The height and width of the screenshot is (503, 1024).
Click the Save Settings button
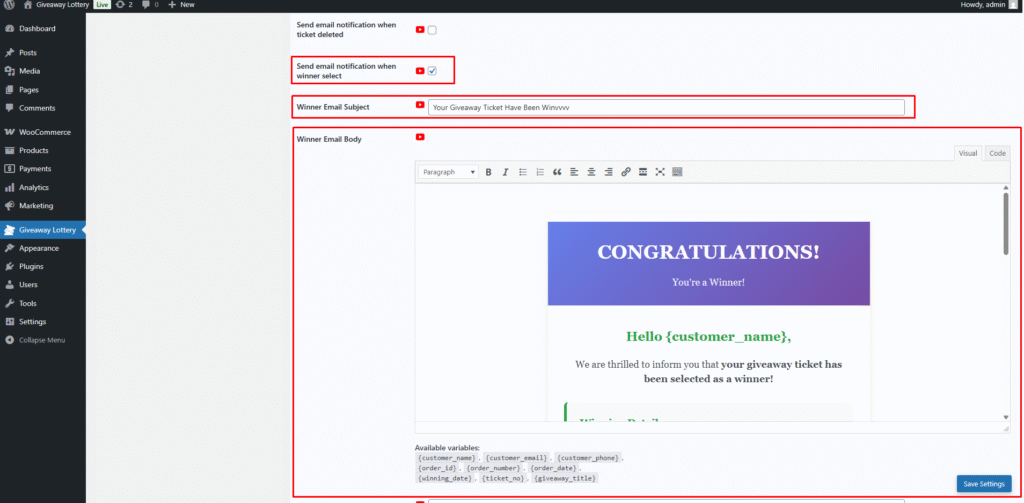(x=984, y=484)
